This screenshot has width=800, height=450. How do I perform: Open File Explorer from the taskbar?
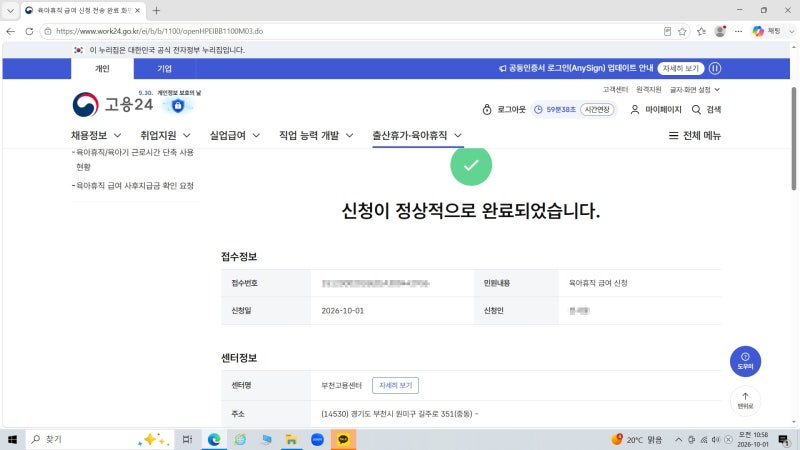coord(291,439)
